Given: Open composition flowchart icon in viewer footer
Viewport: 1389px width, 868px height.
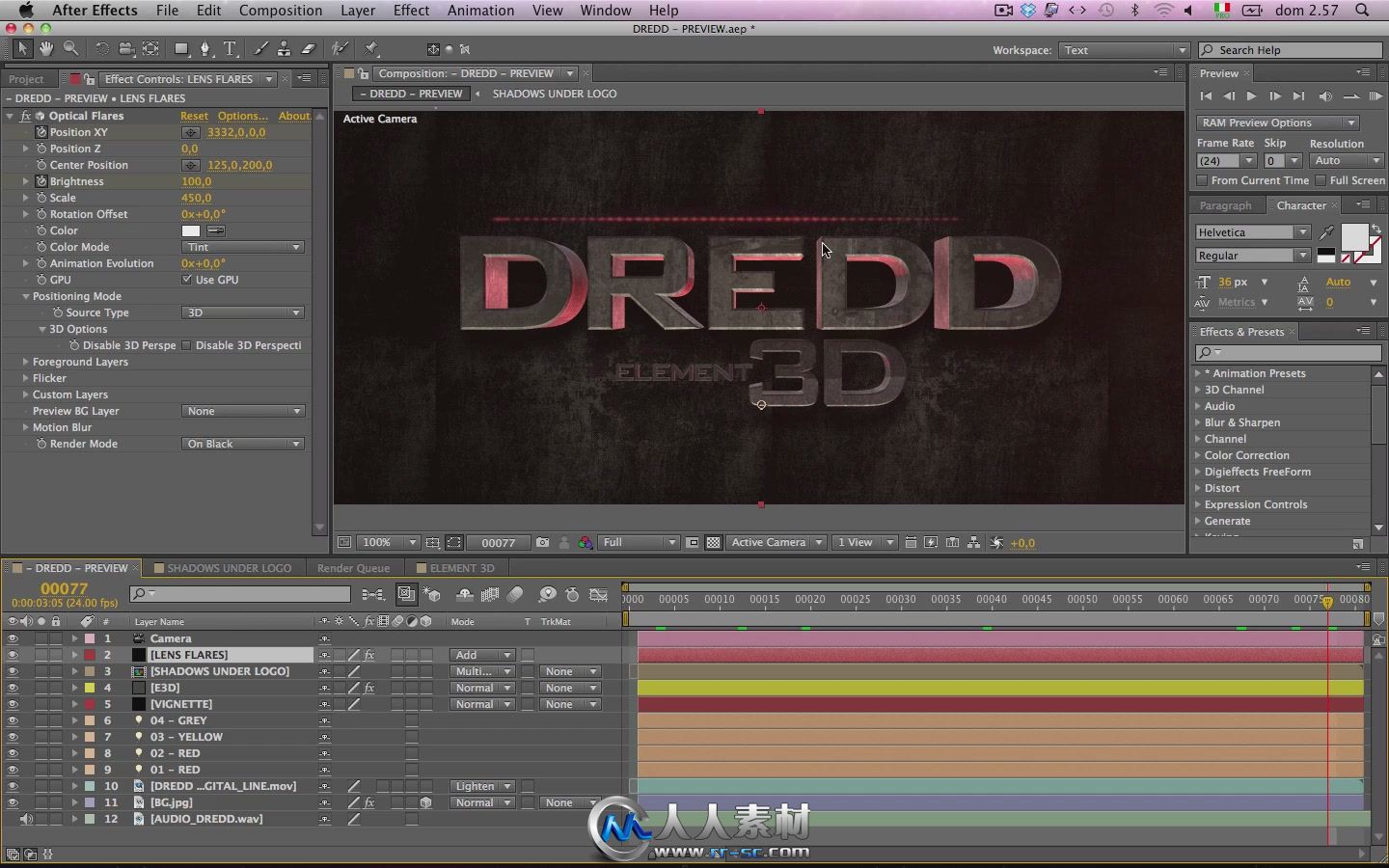Looking at the screenshot, I should (x=973, y=543).
